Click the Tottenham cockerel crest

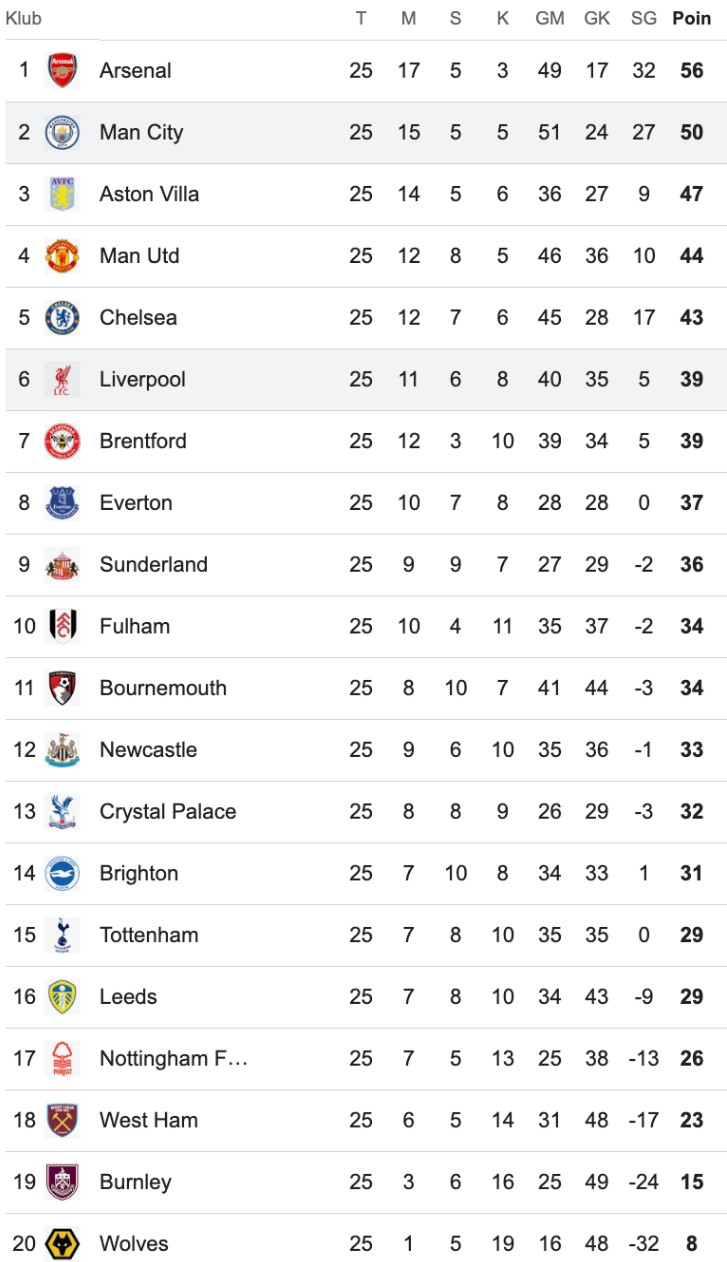coord(62,935)
